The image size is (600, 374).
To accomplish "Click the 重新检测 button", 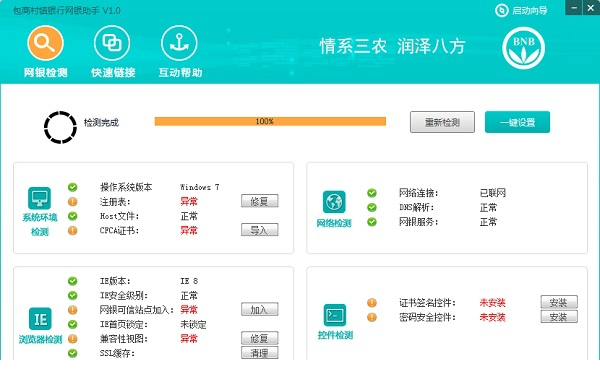I will pos(442,122).
